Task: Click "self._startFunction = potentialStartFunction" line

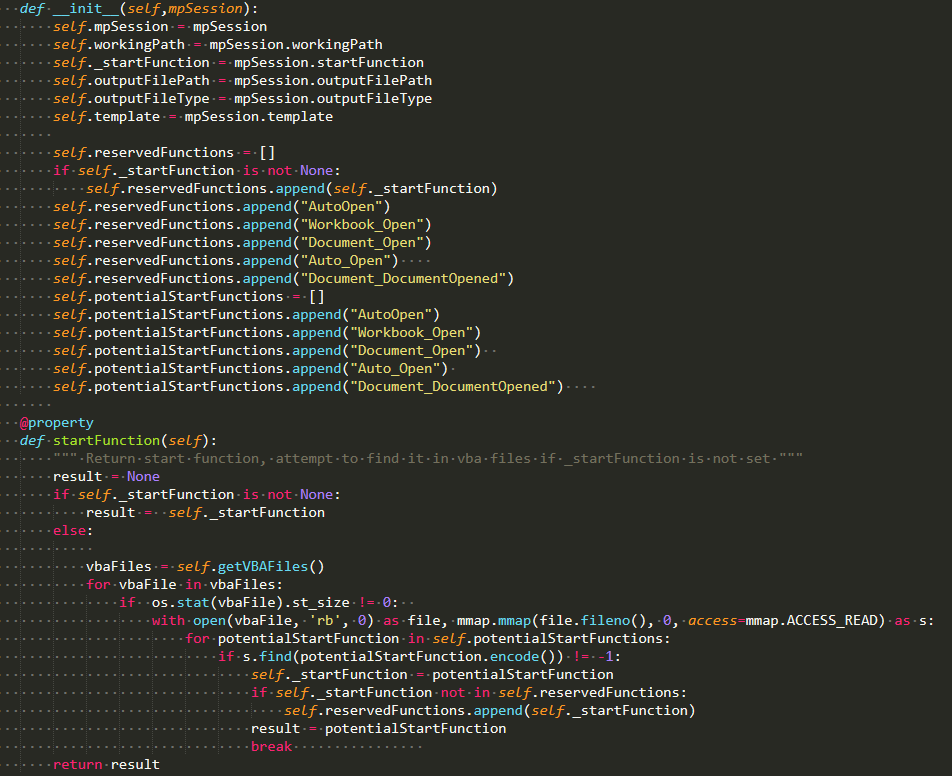Action: [432, 675]
